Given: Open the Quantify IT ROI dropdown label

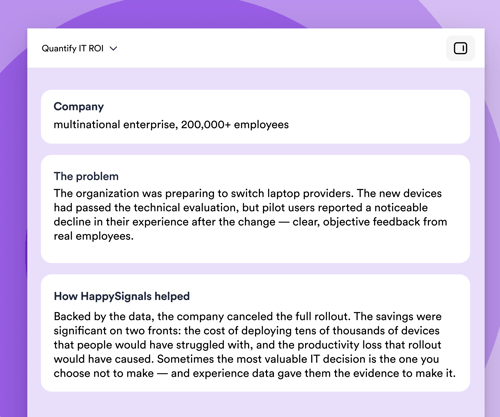Looking at the screenshot, I should click(73, 48).
